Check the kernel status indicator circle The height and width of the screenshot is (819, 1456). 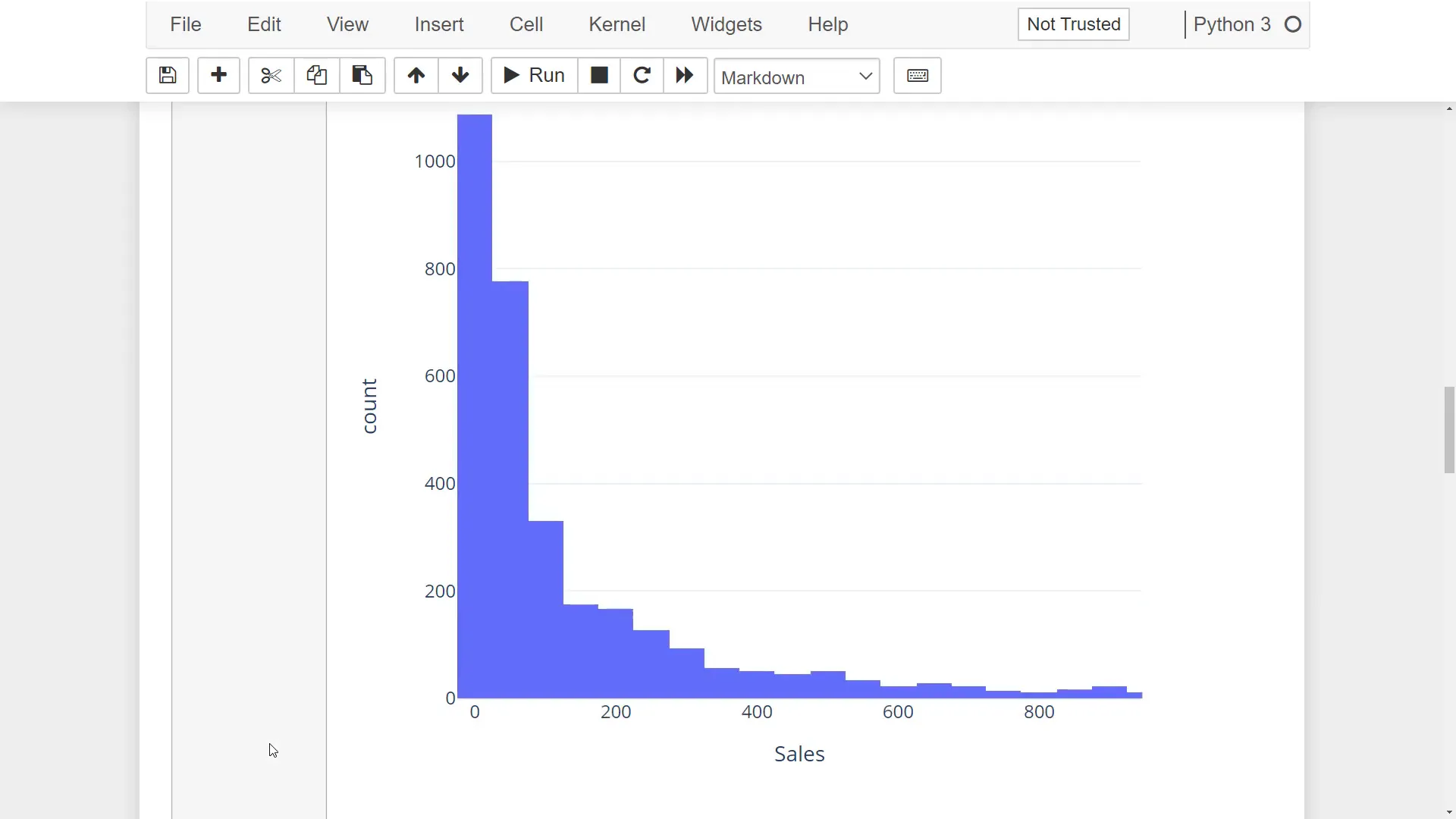coord(1293,24)
